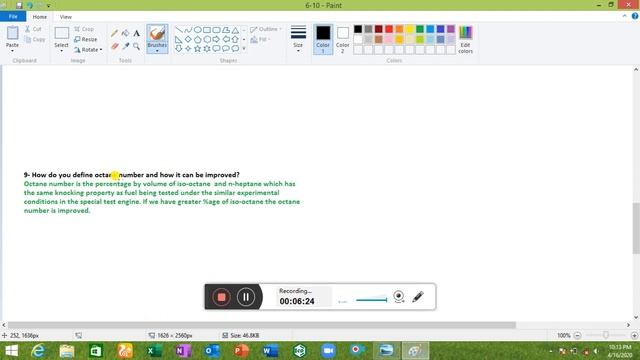Screen dimensions: 640x360
Task: Open the webcam settings on recorder
Action: tap(399, 297)
